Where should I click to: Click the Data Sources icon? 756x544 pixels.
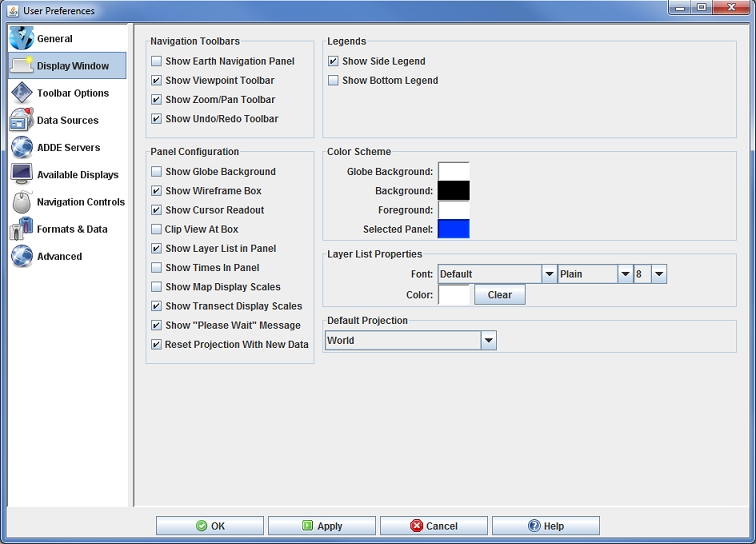click(22, 120)
